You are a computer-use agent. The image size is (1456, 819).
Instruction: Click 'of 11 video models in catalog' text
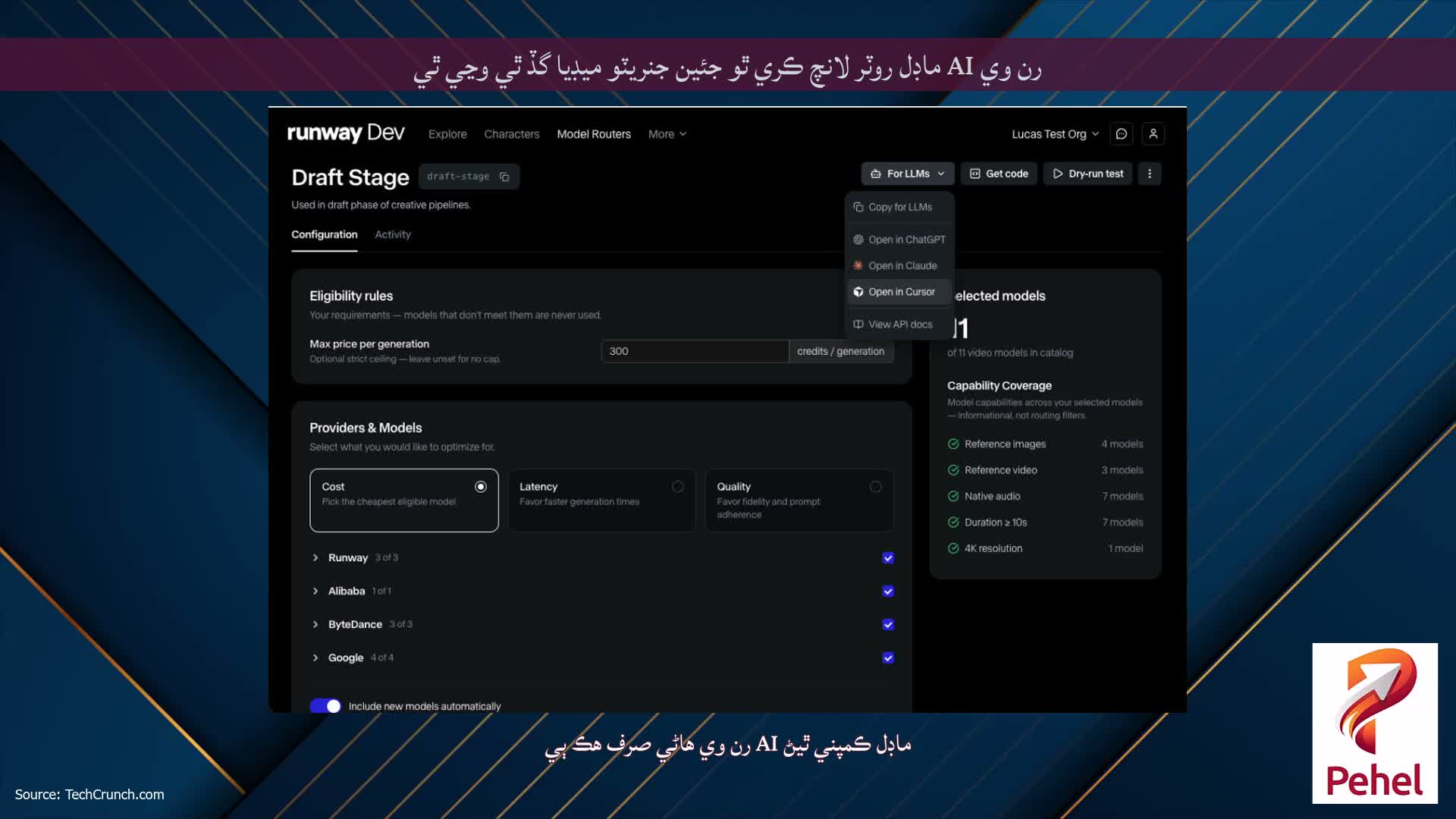(x=1010, y=353)
